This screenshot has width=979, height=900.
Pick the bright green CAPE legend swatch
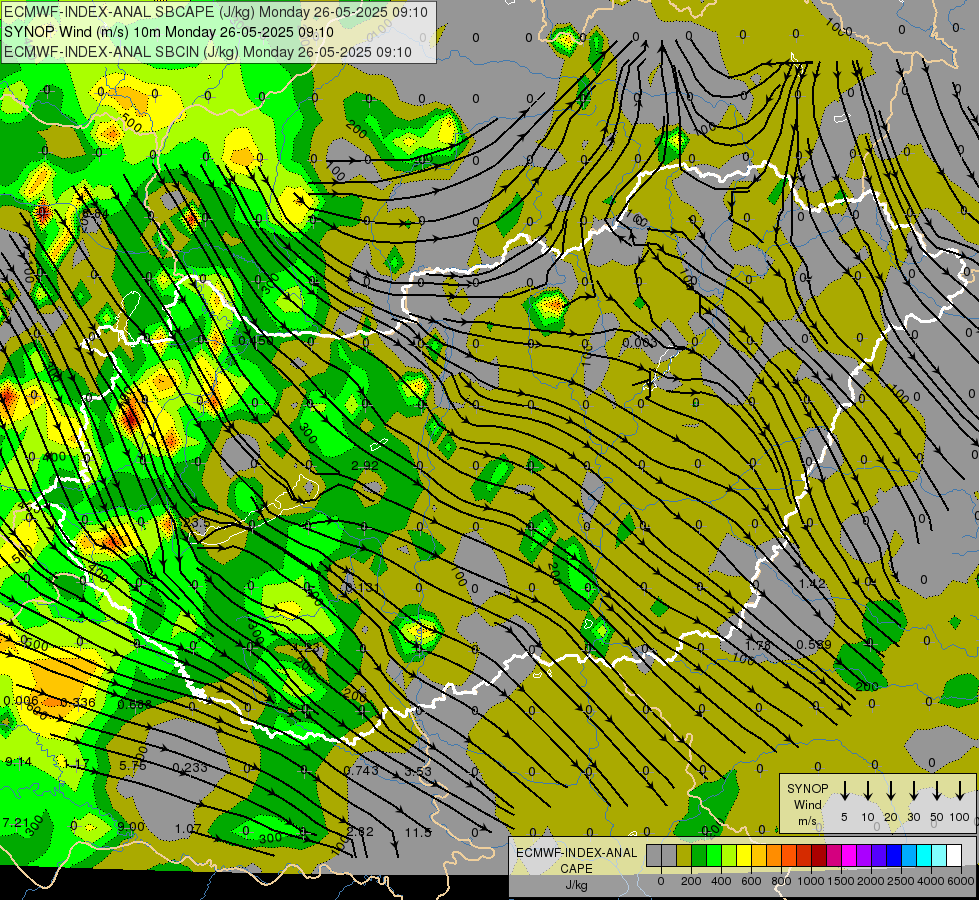coord(714,856)
